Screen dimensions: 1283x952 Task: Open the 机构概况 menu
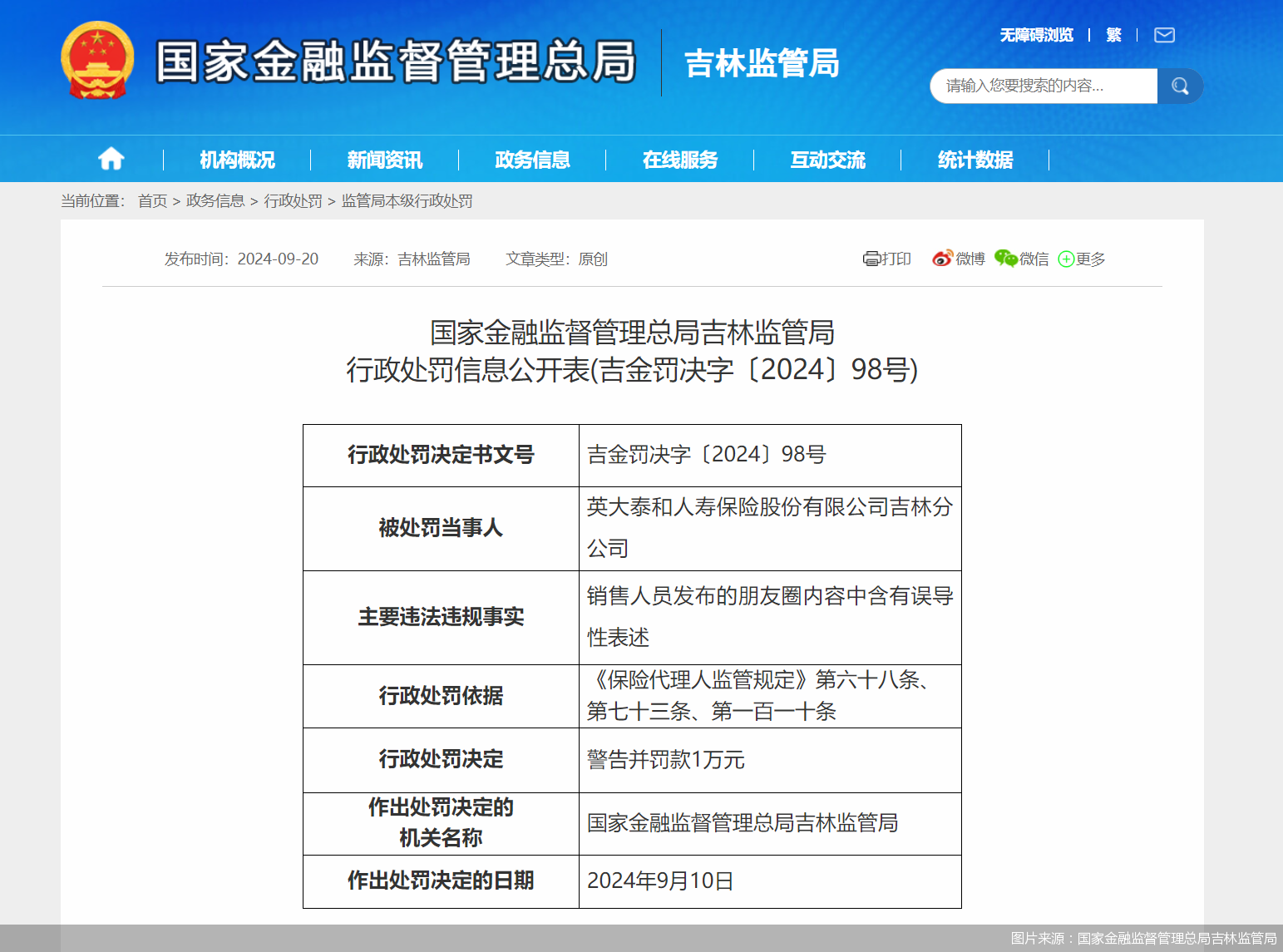pos(237,160)
